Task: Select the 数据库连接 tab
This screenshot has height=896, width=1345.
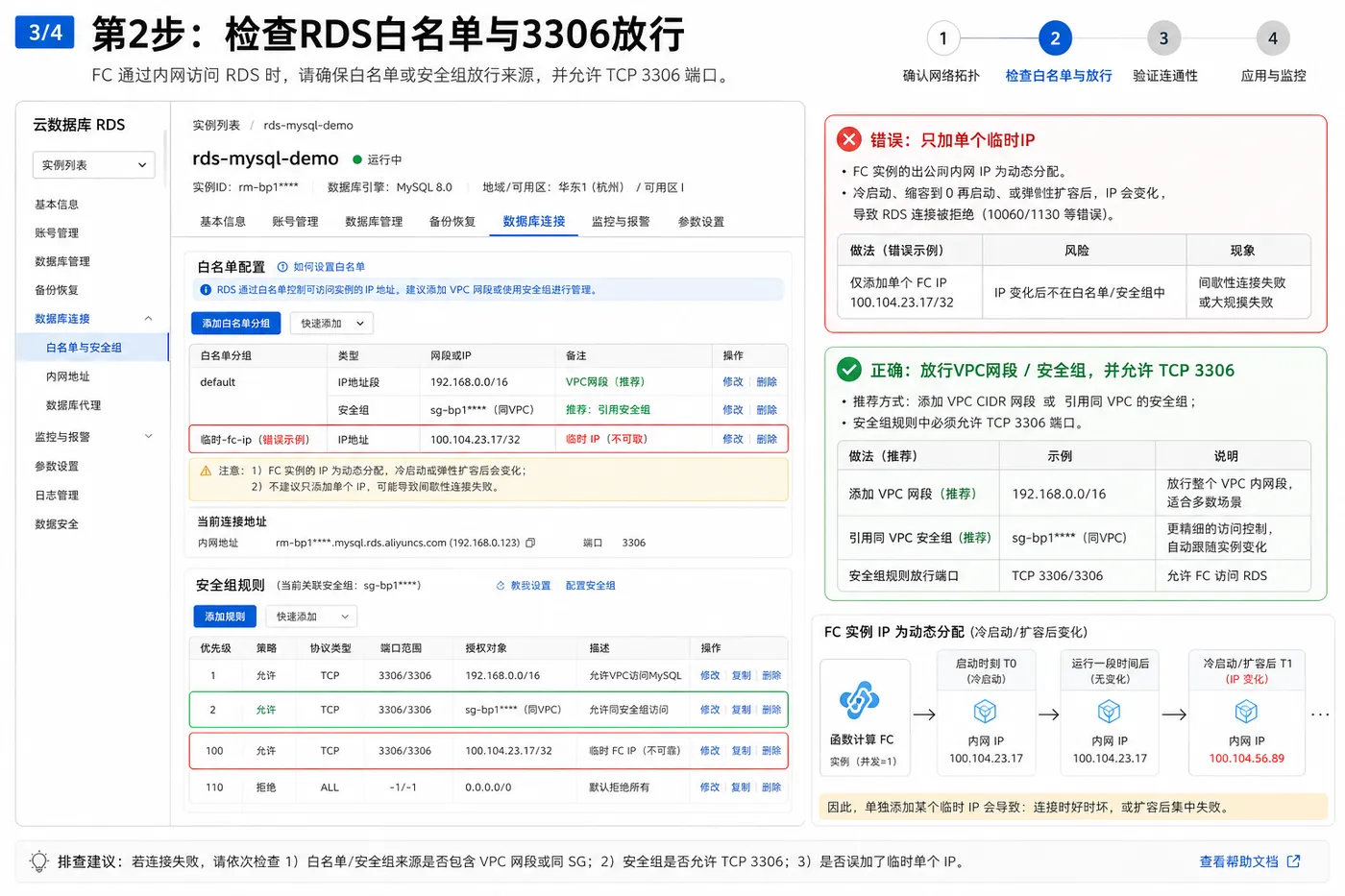Action: pyautogui.click(x=534, y=222)
